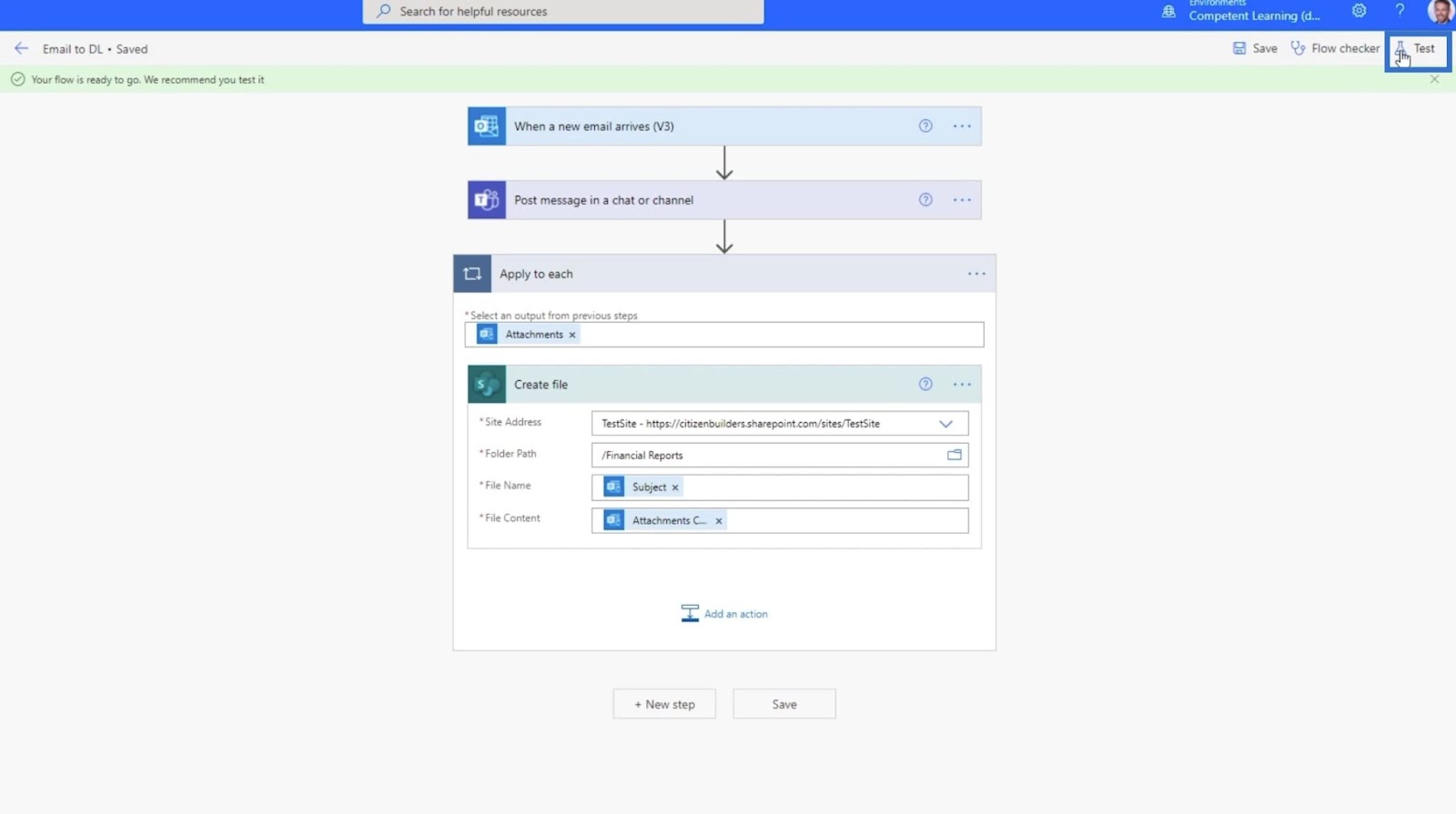Expand the When a new email arrives step

[724, 126]
